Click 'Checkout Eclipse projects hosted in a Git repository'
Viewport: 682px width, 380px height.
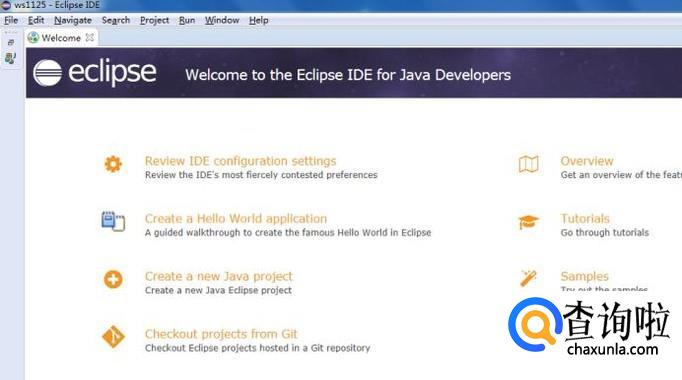[257, 348]
